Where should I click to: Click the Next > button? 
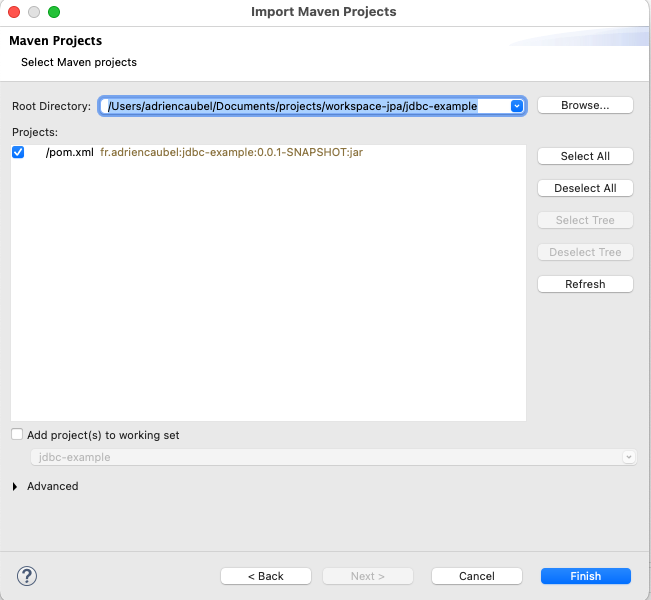(368, 576)
